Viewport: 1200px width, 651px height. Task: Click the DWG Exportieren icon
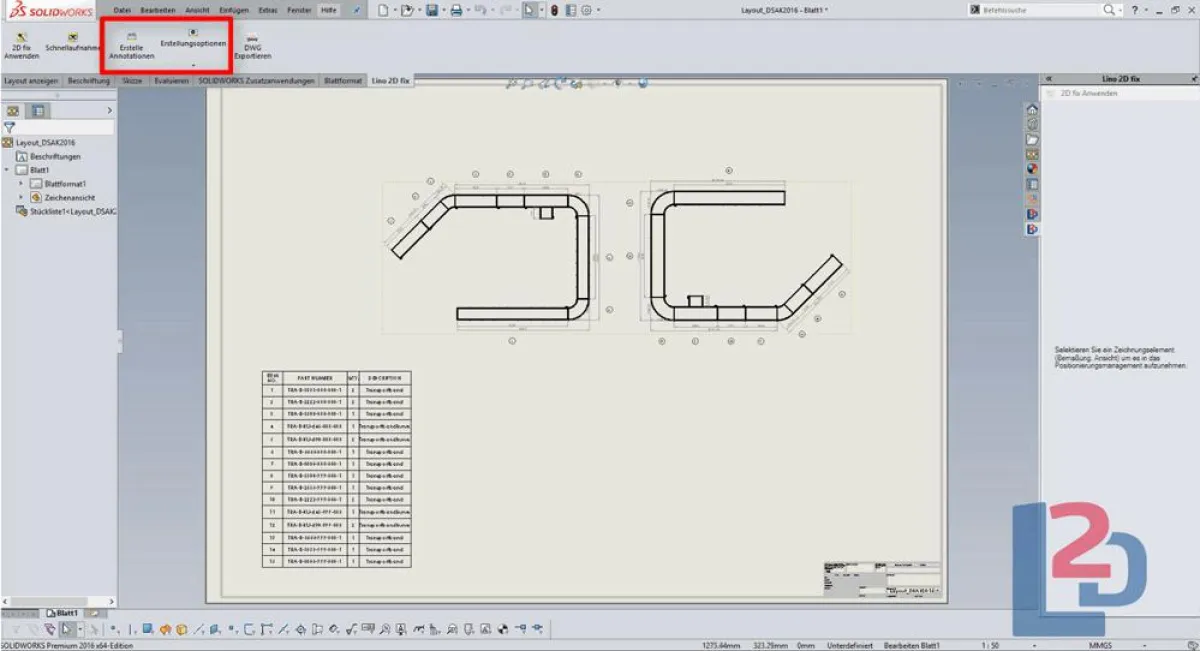pyautogui.click(x=253, y=44)
